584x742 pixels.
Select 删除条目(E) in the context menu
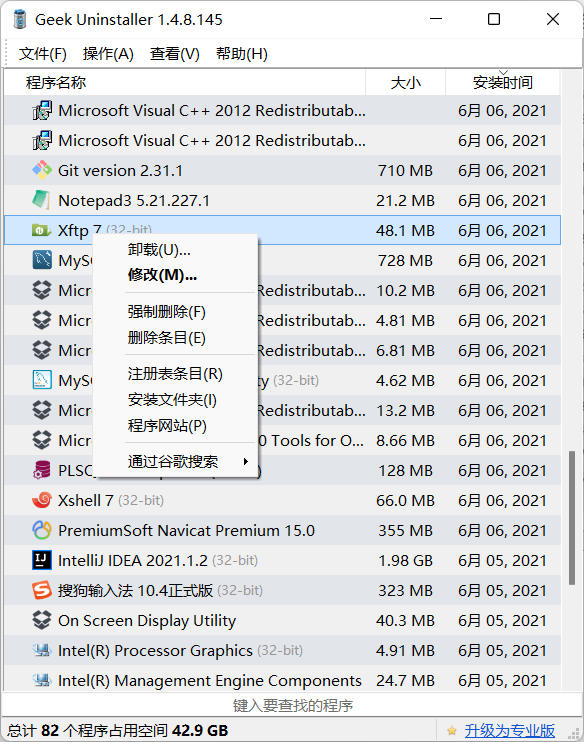point(176,338)
